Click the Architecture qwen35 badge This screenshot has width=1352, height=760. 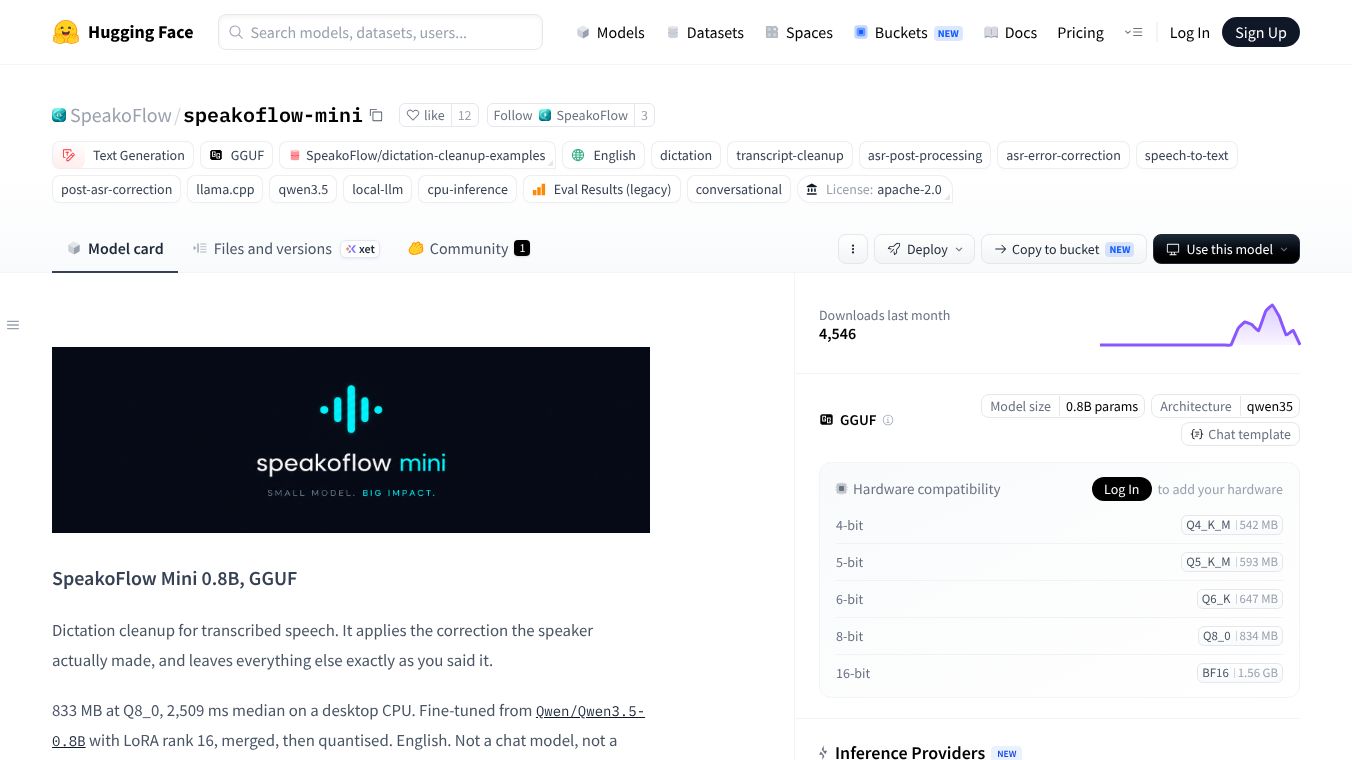coord(1226,406)
